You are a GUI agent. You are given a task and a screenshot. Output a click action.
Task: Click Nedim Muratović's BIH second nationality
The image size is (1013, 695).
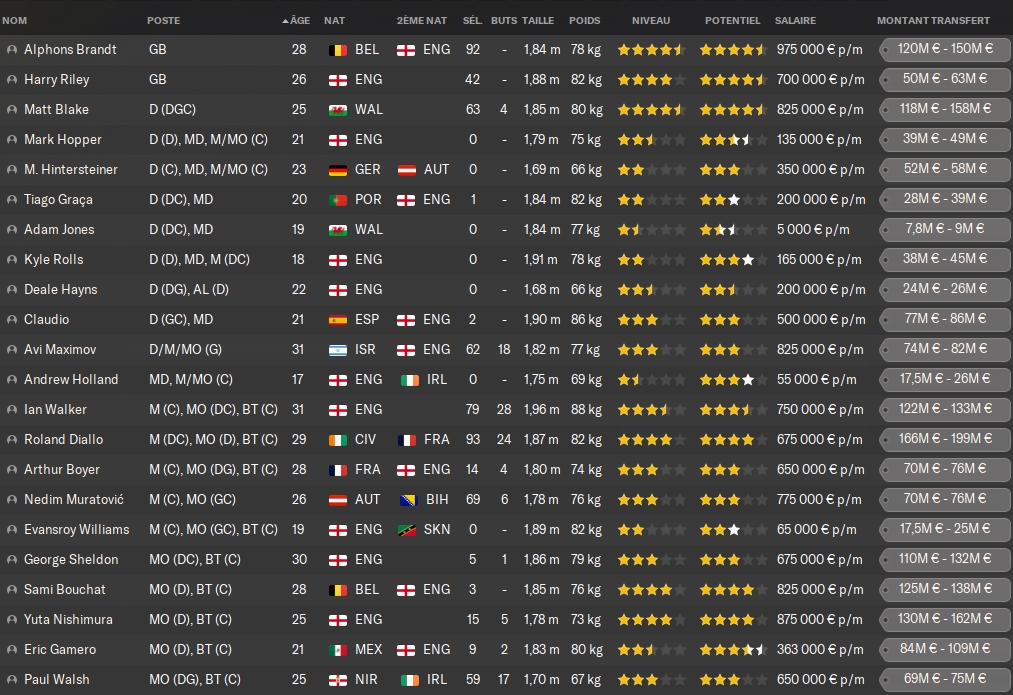(x=423, y=500)
